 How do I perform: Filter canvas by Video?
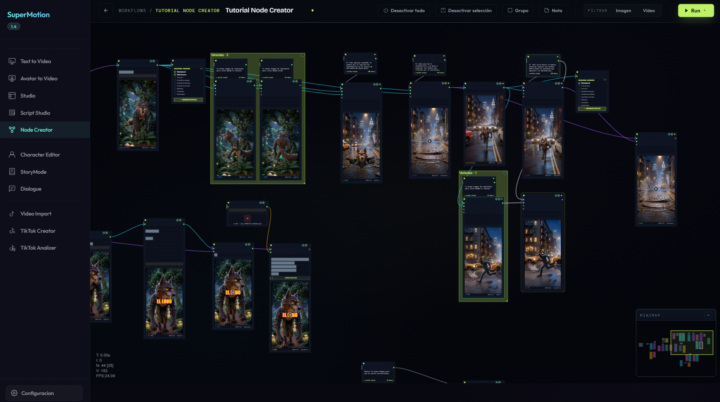[x=649, y=11]
